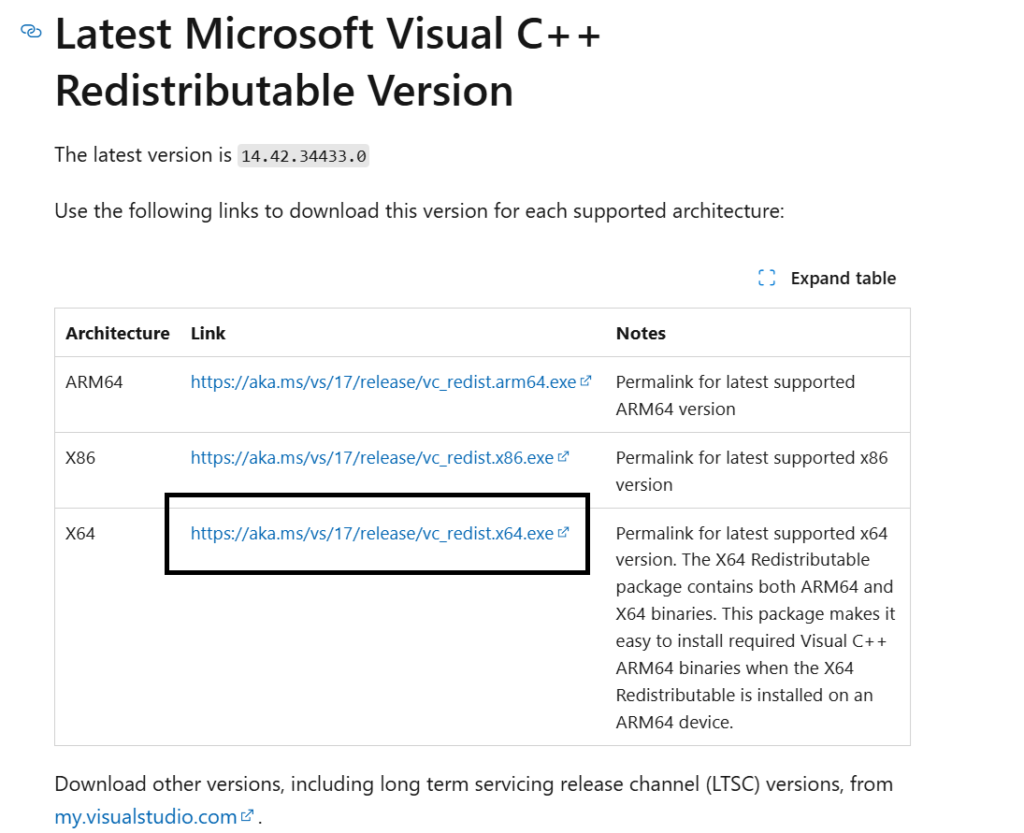Visit the my.visualstudio.com link
Viewport: 1024px width, 833px height.
click(146, 817)
